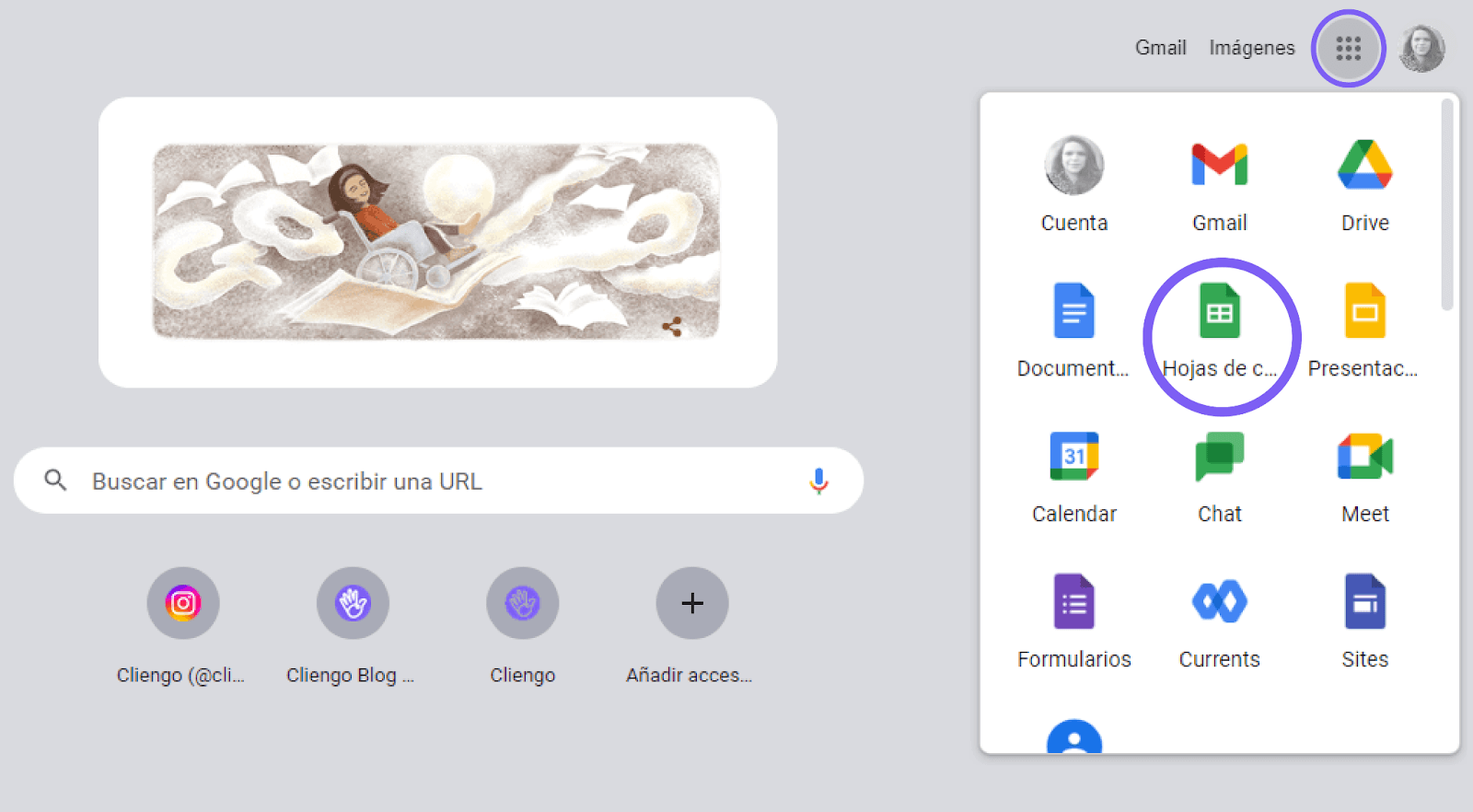Open Cuenta in the apps panel

coord(1074,185)
